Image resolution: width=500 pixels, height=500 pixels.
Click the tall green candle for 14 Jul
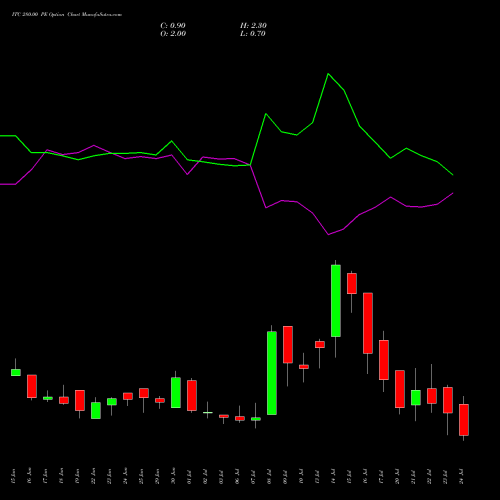tap(336, 301)
